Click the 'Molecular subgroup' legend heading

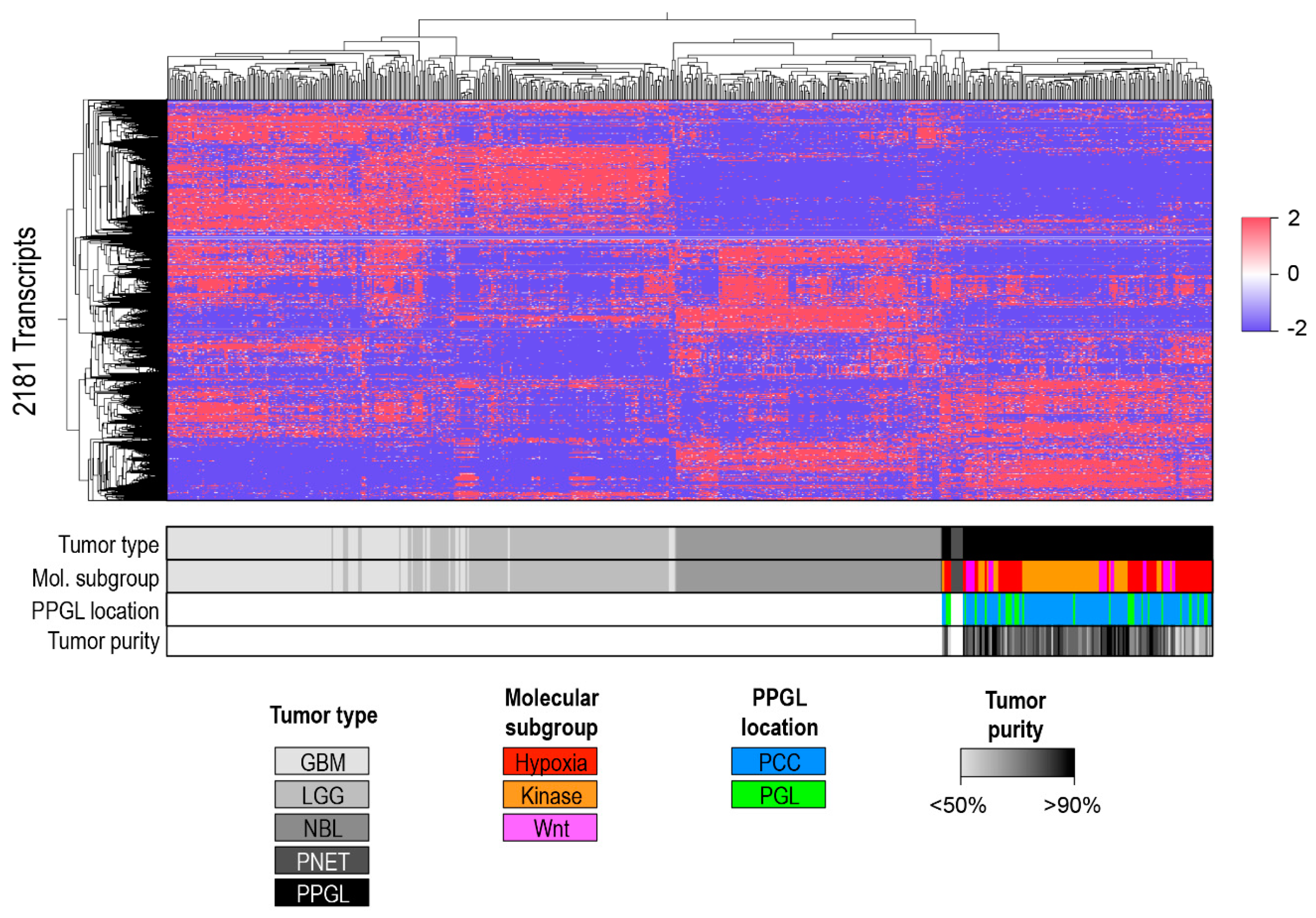click(552, 712)
